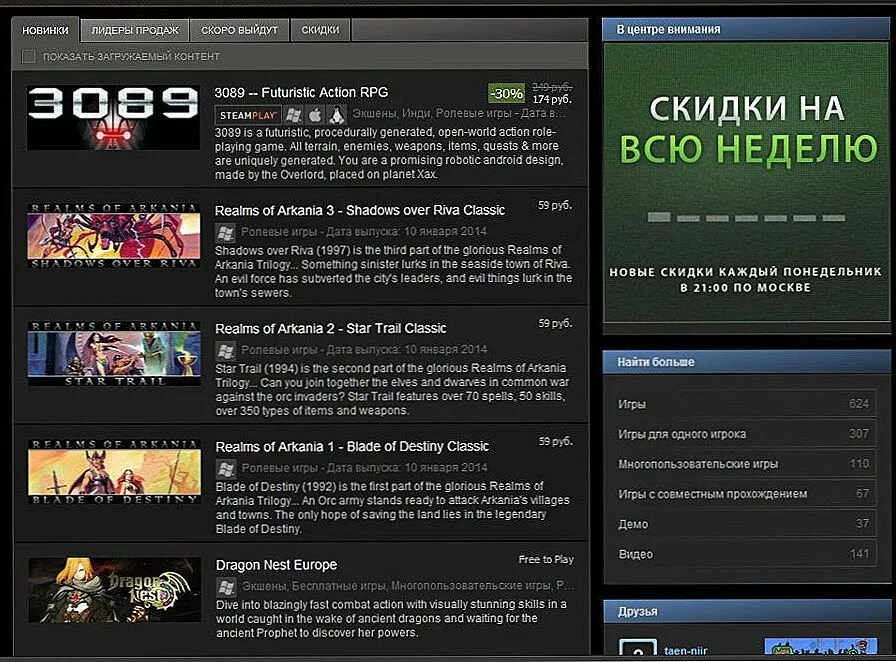Click Windows icon for Realms of Arkania 2
This screenshot has height=662, width=896.
[225, 350]
